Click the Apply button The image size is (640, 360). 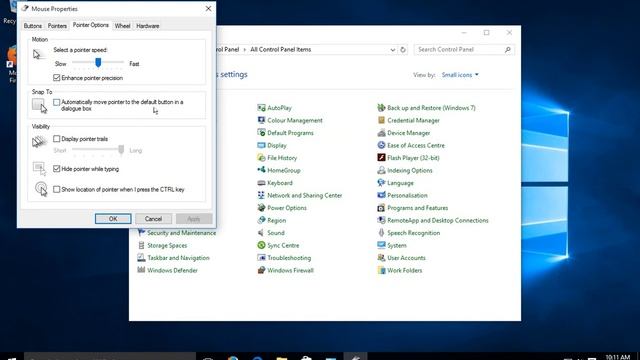click(194, 219)
